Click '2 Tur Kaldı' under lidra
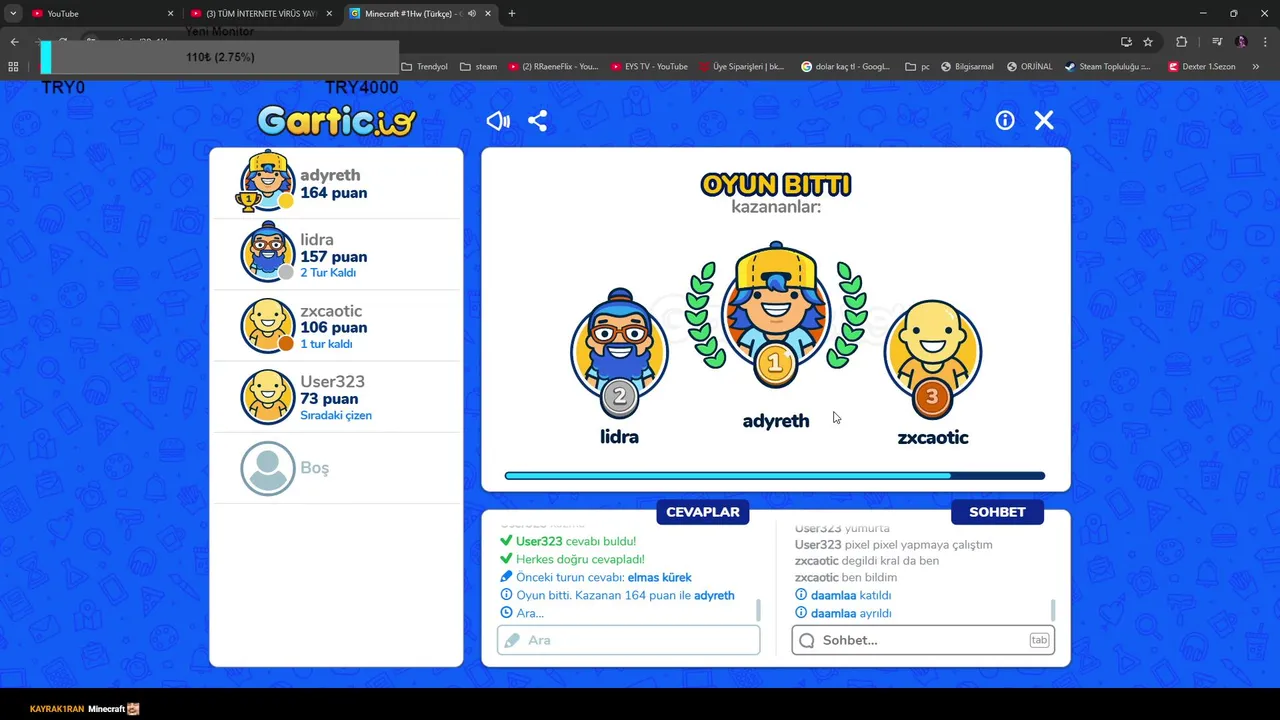This screenshot has width=1280, height=720. click(x=328, y=273)
